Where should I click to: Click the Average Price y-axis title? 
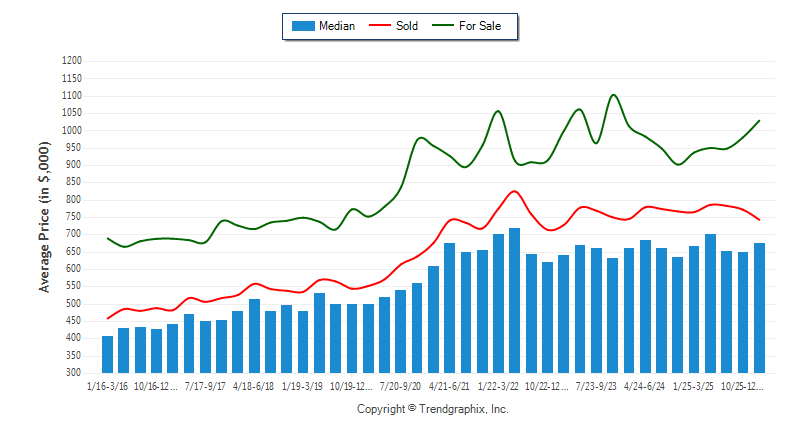click(x=45, y=217)
